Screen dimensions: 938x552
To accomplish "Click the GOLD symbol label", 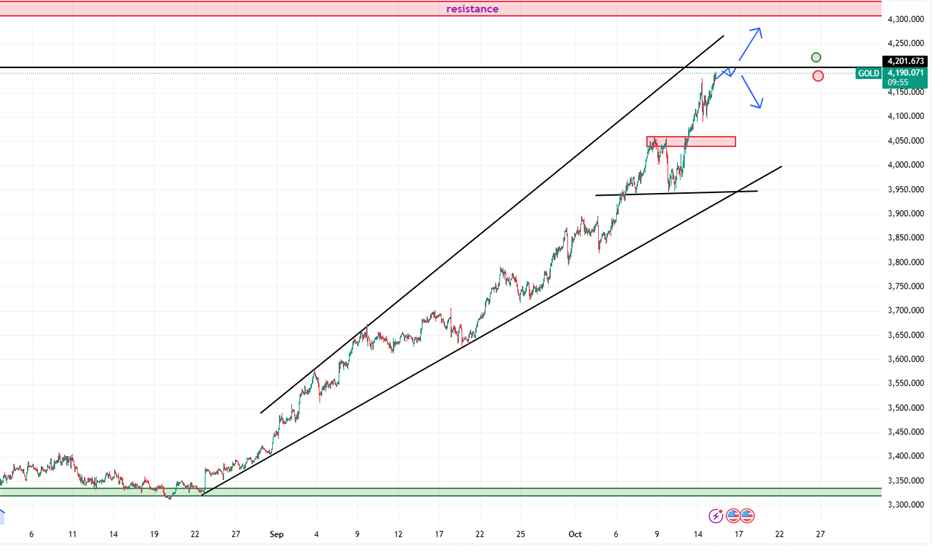I will 868,74.
